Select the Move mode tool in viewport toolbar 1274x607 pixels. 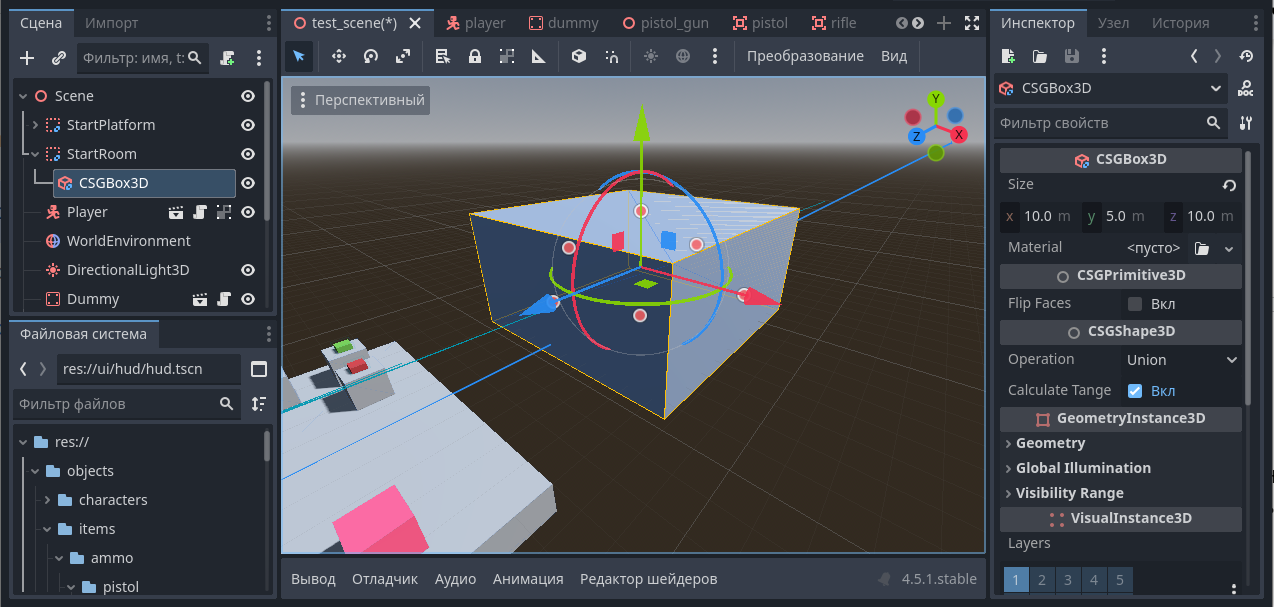(x=338, y=56)
